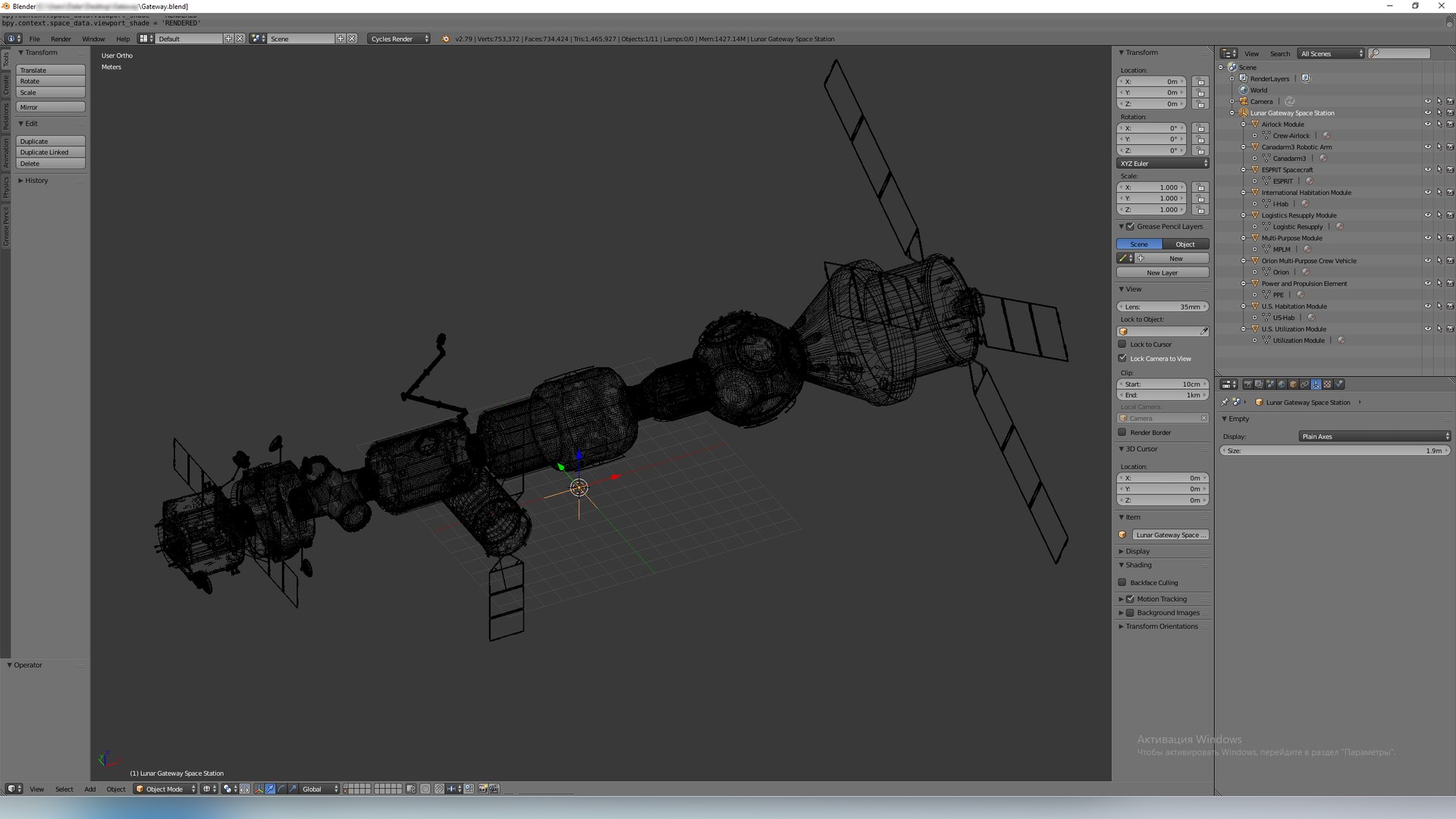Click the Delete button in Edit panel
The height and width of the screenshot is (819, 1456).
point(51,164)
